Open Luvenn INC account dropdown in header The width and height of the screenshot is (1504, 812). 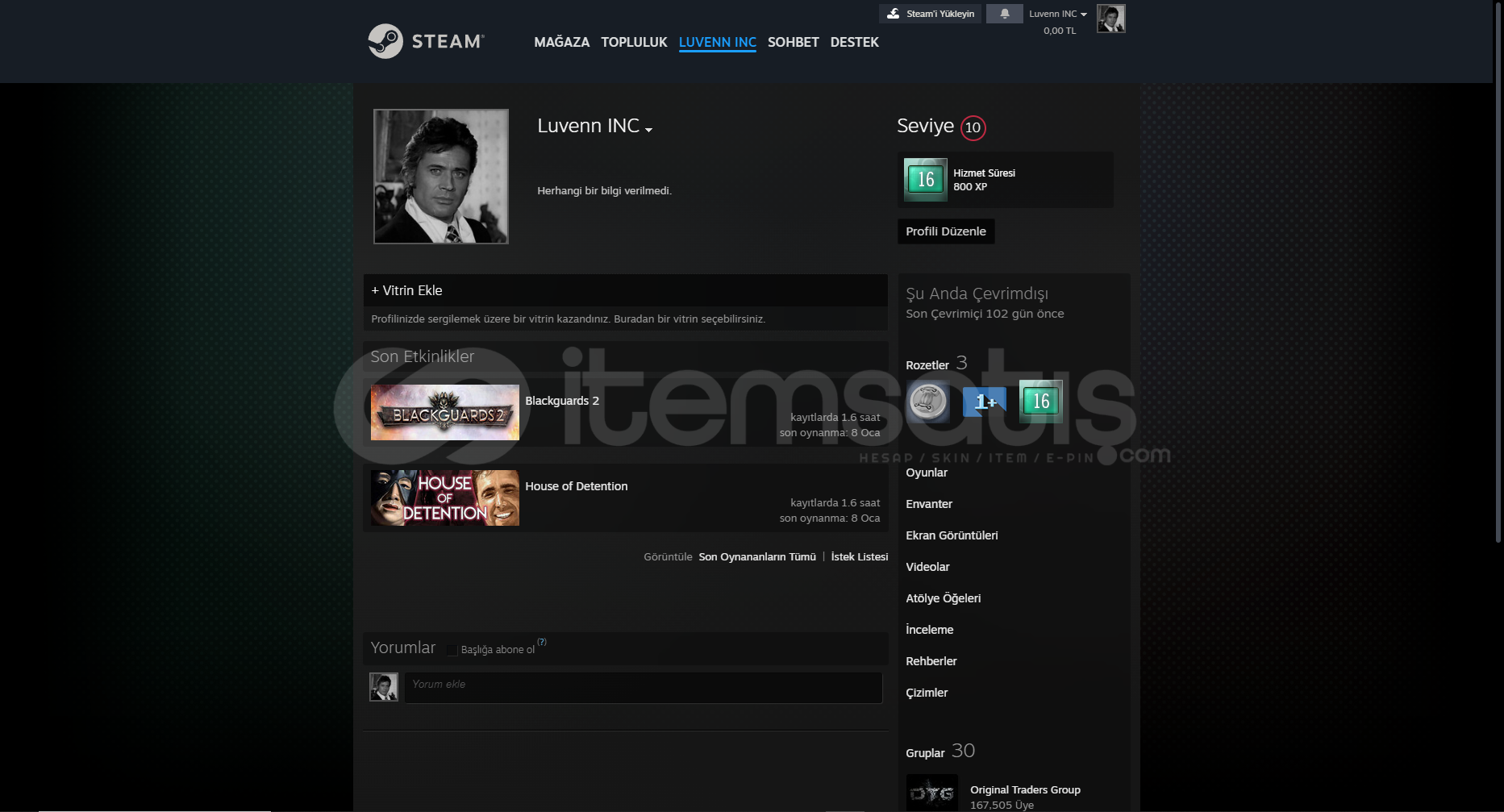[x=1058, y=14]
